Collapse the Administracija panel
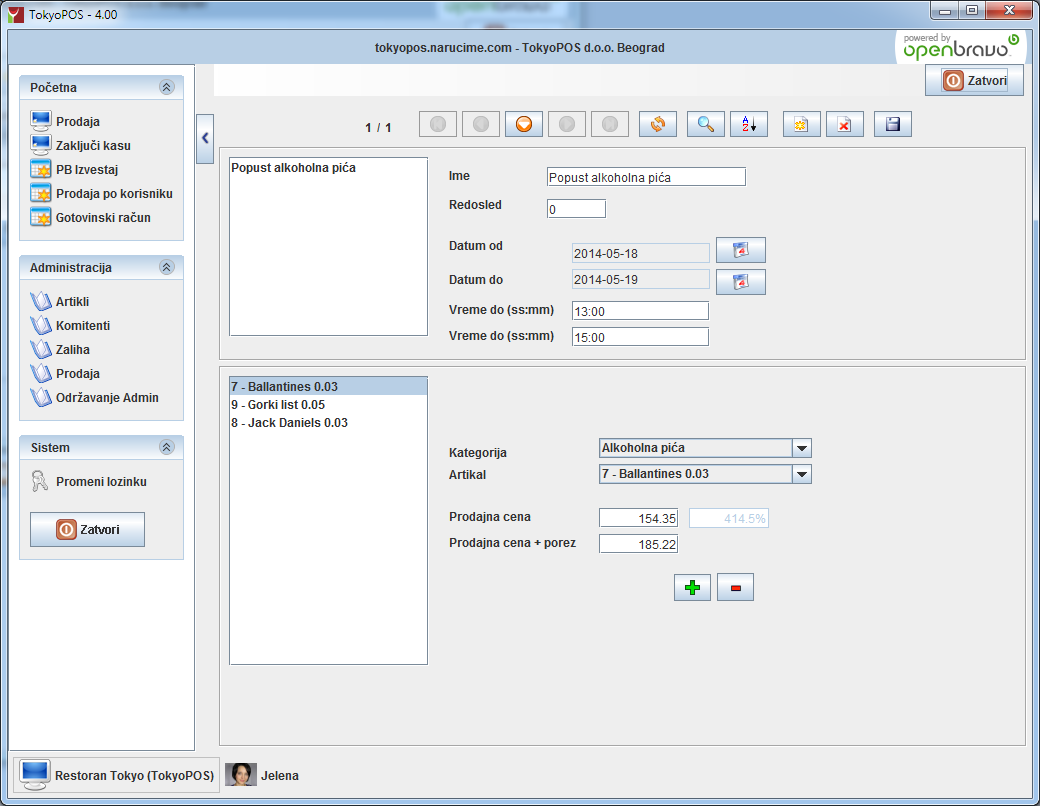Image resolution: width=1040 pixels, height=806 pixels. [x=166, y=267]
